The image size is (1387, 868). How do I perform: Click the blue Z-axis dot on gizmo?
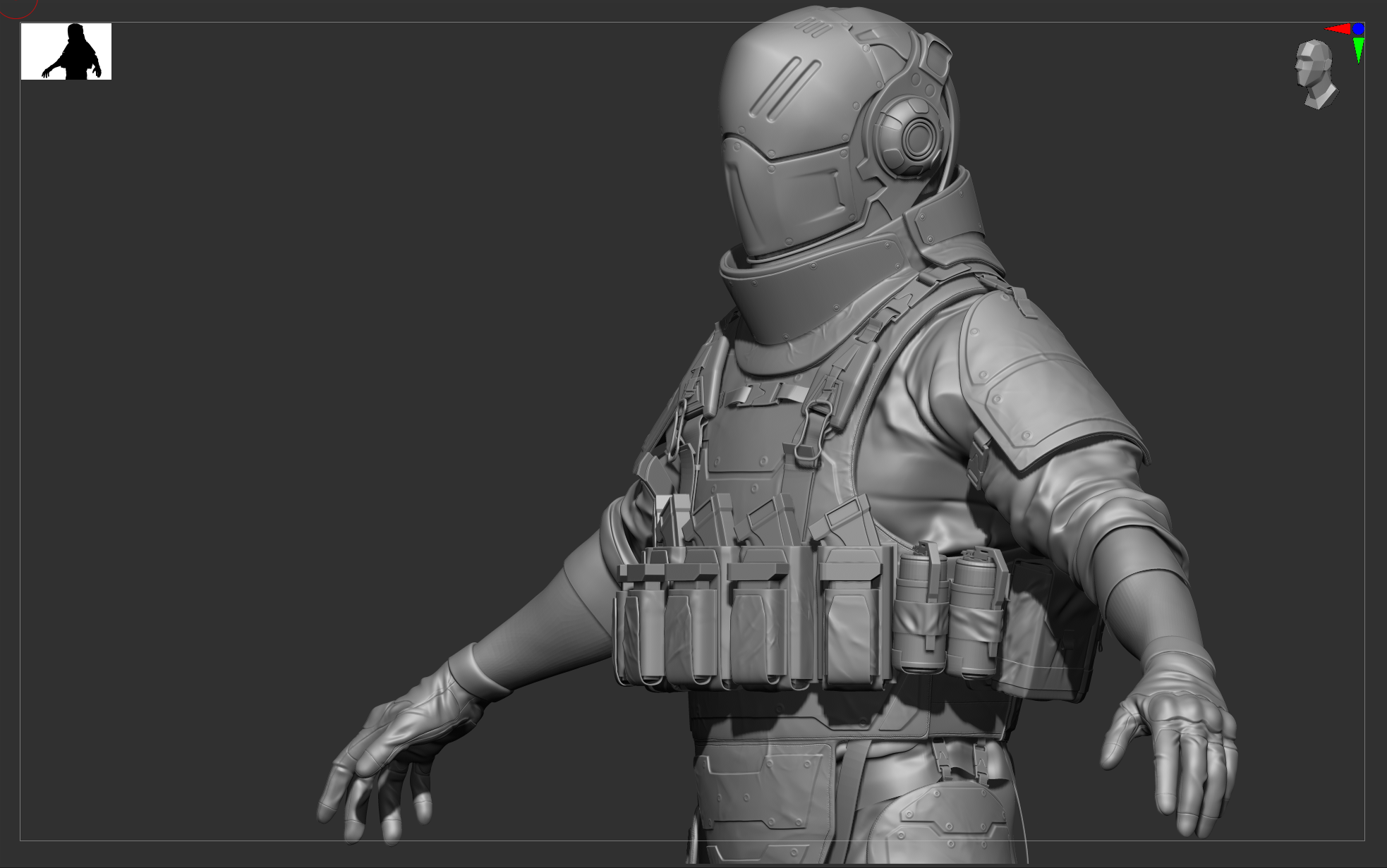pyautogui.click(x=1358, y=29)
